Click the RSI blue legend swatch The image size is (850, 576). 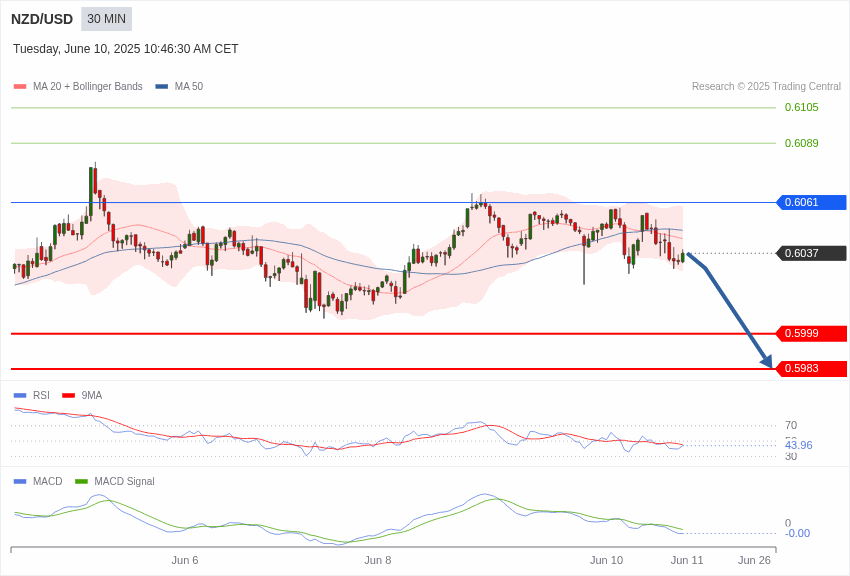(x=20, y=396)
